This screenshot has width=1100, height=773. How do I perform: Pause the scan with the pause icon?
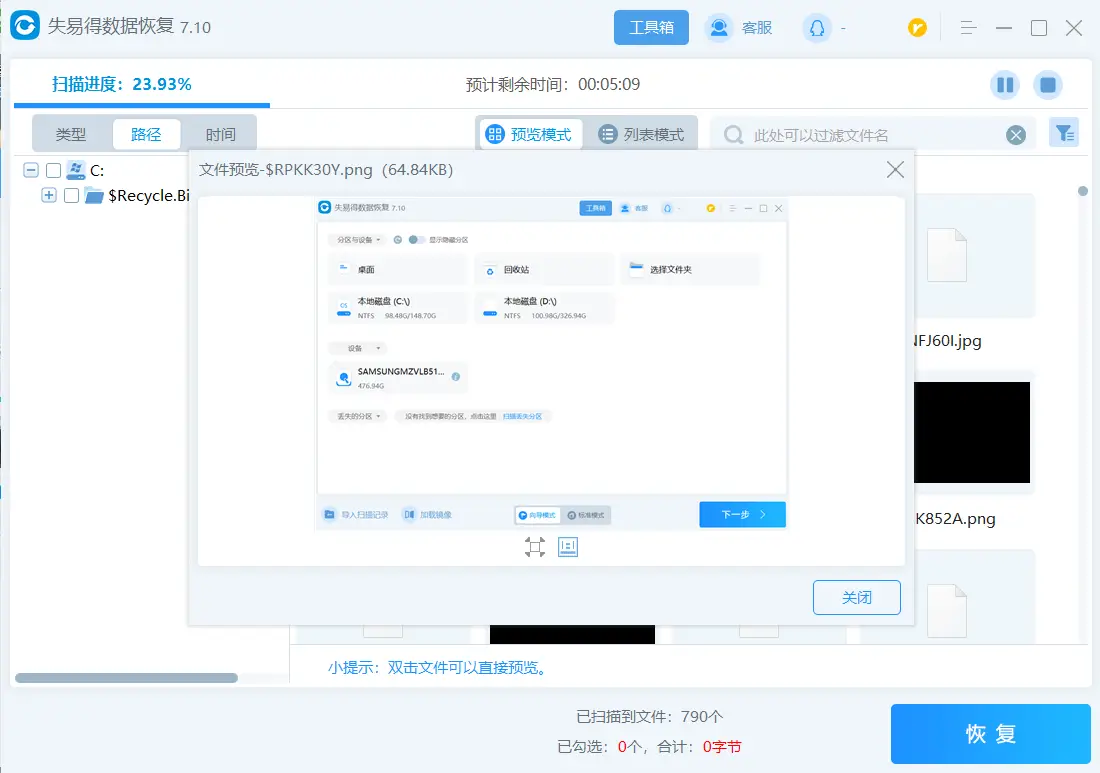pyautogui.click(x=1005, y=85)
